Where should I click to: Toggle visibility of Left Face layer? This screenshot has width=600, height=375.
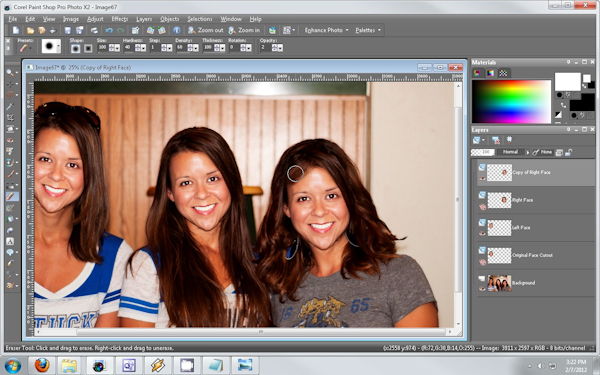(x=482, y=233)
